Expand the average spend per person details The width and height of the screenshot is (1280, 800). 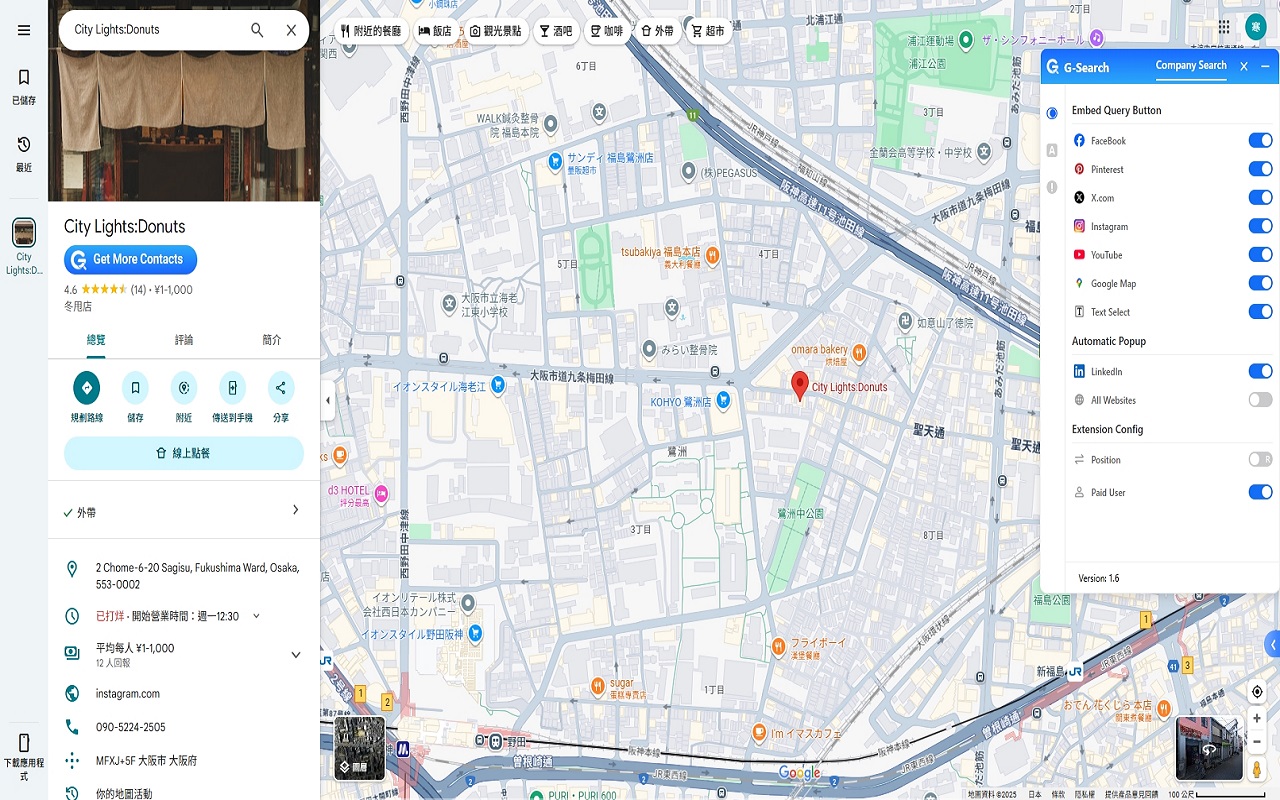(295, 654)
